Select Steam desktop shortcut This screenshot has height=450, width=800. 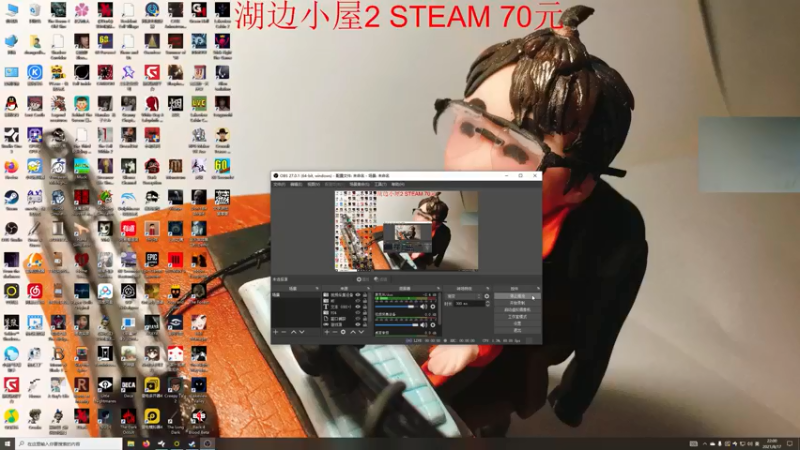point(11,200)
